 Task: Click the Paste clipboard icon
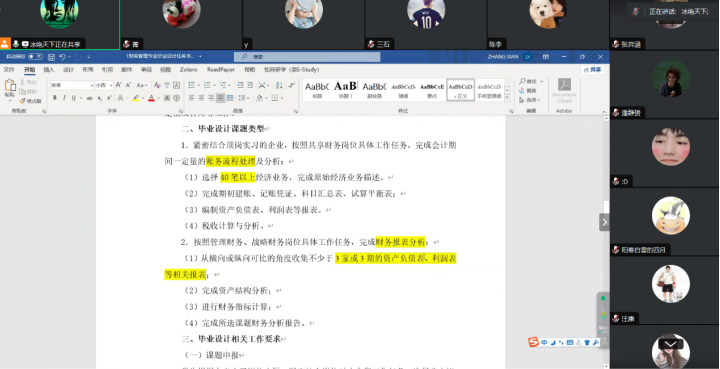(x=10, y=86)
